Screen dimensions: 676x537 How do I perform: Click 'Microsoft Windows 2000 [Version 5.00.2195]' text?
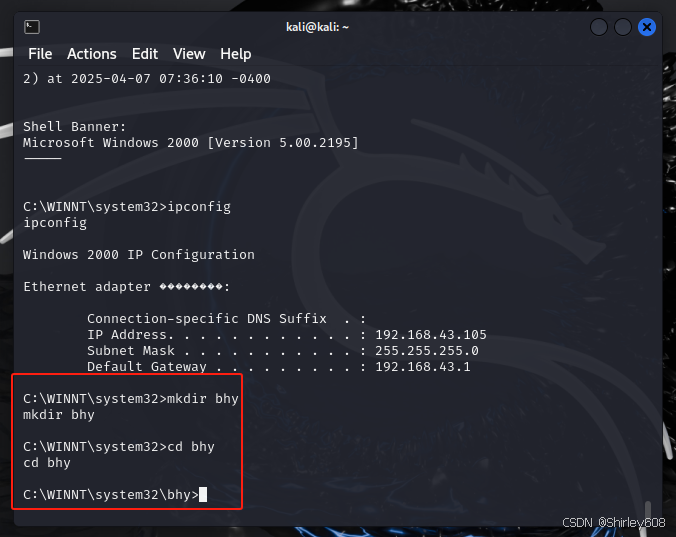191,143
